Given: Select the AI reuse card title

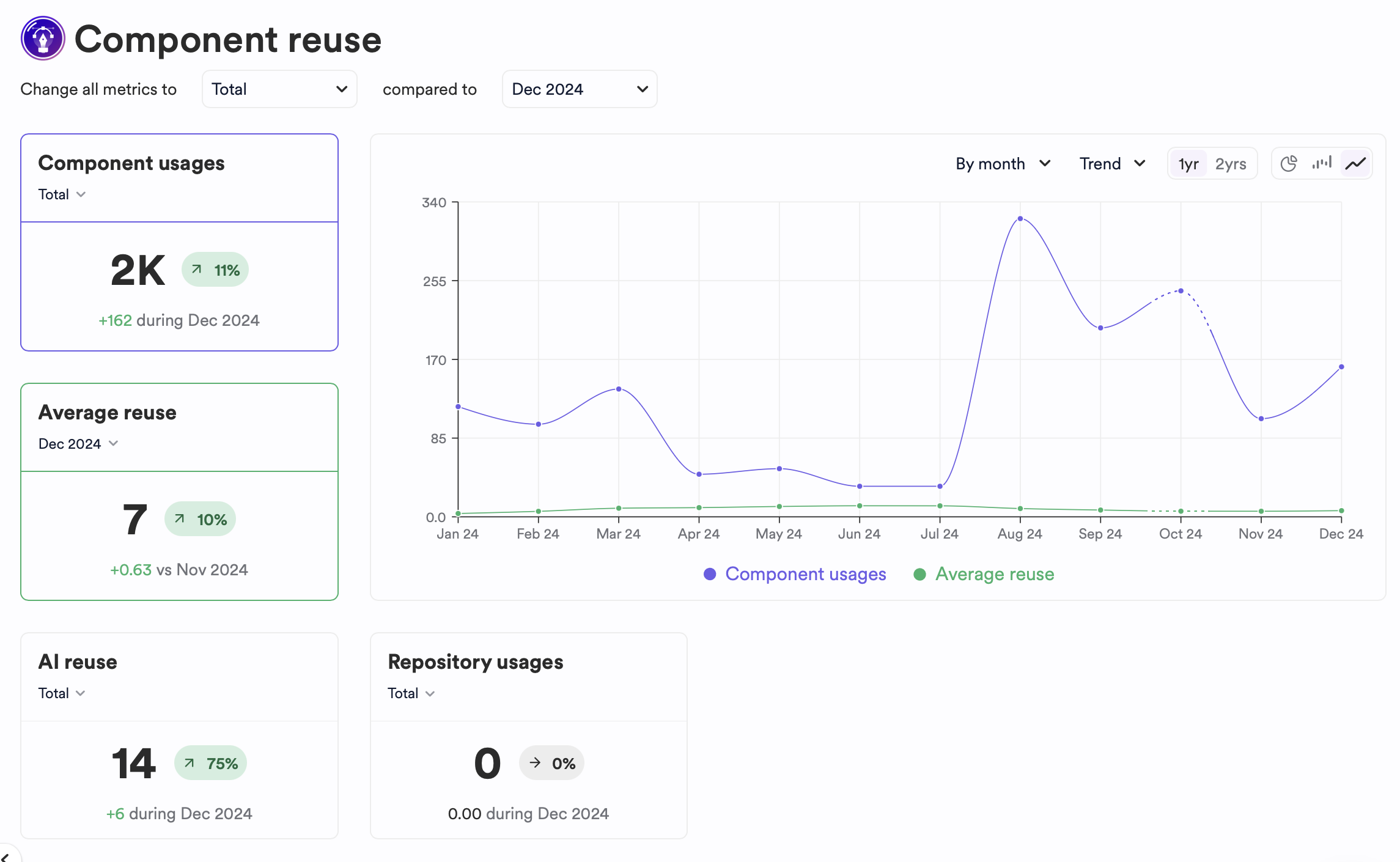Looking at the screenshot, I should (78, 662).
